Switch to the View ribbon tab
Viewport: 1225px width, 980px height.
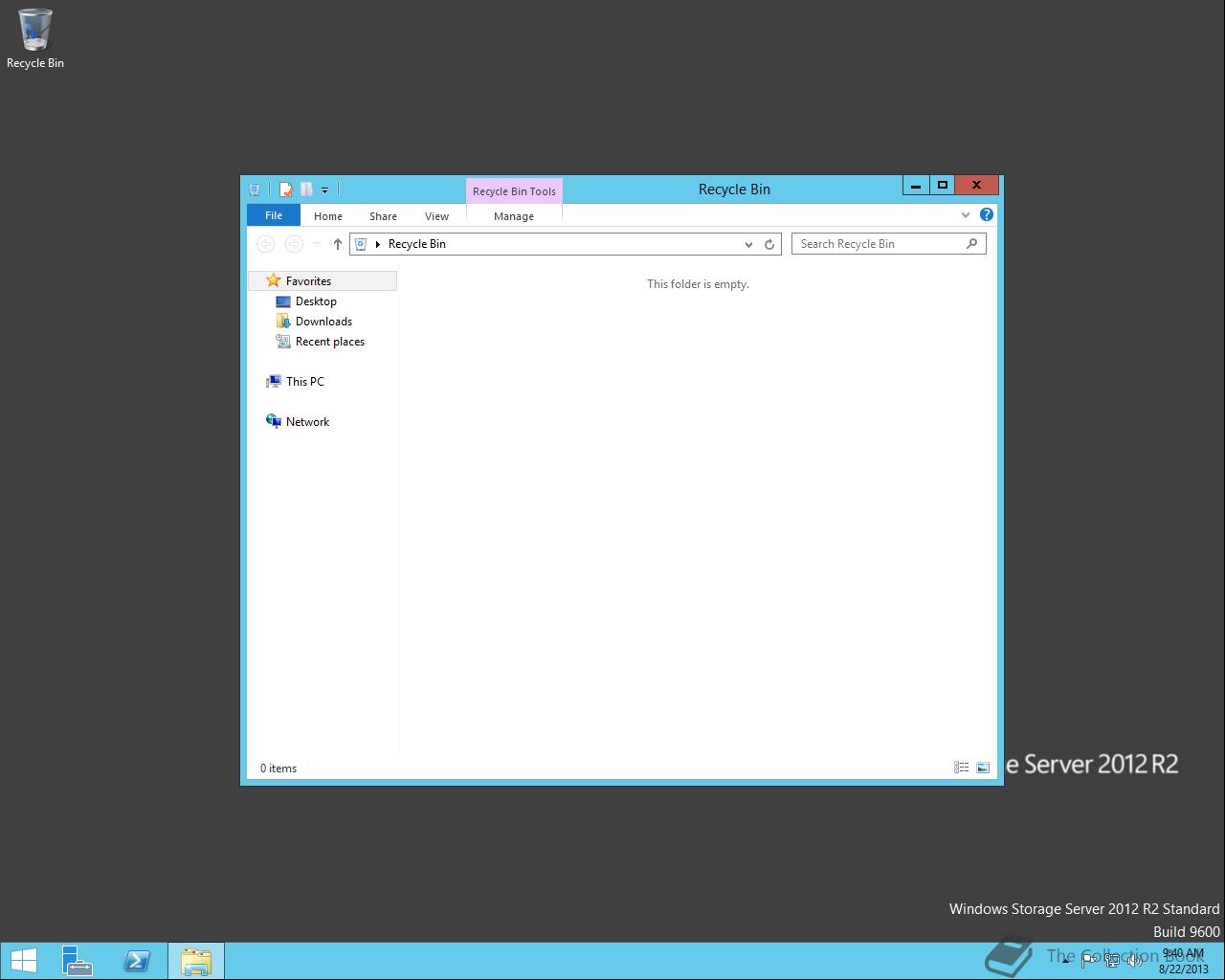click(x=436, y=216)
